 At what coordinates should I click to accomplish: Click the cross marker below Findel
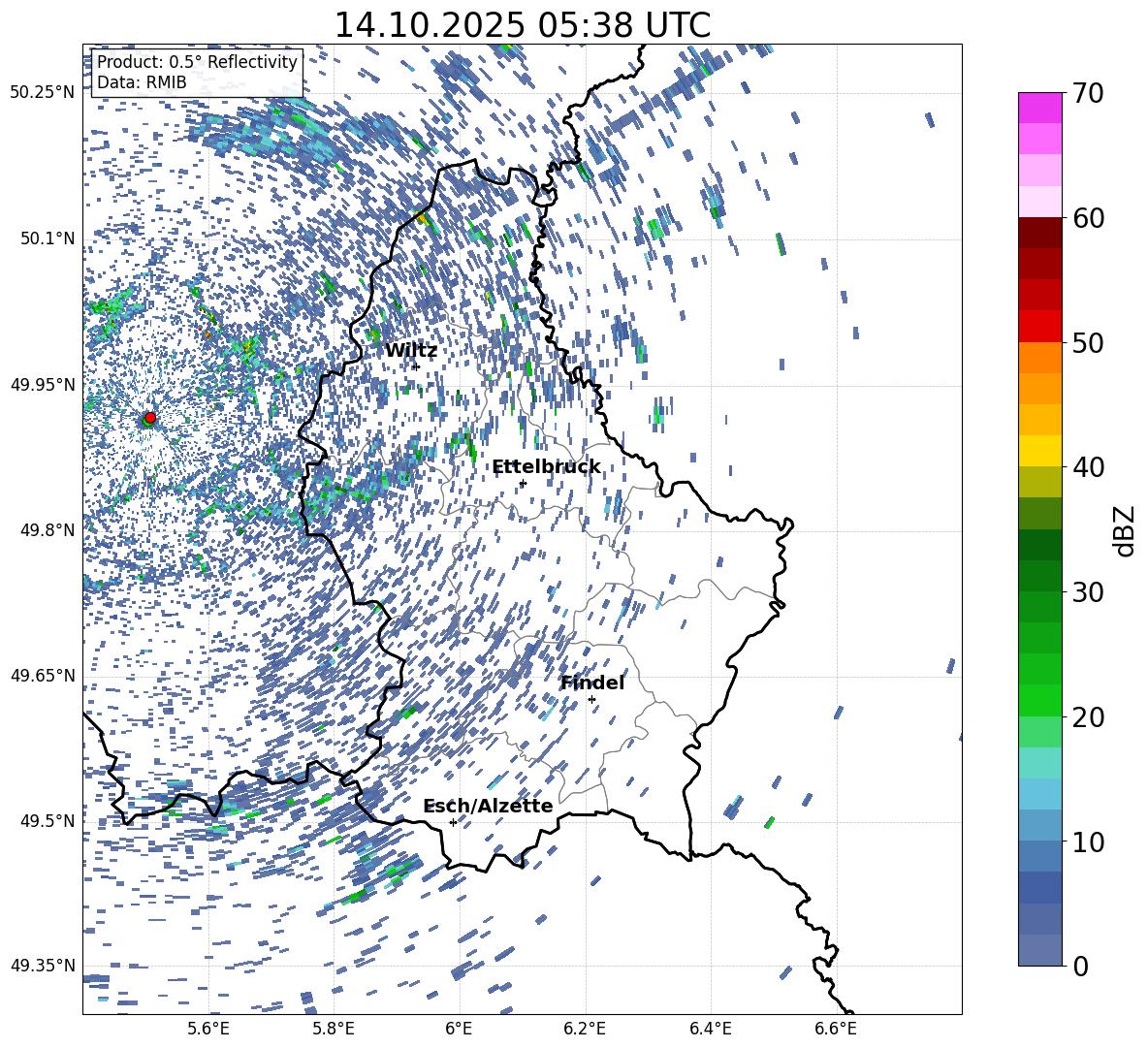click(591, 700)
